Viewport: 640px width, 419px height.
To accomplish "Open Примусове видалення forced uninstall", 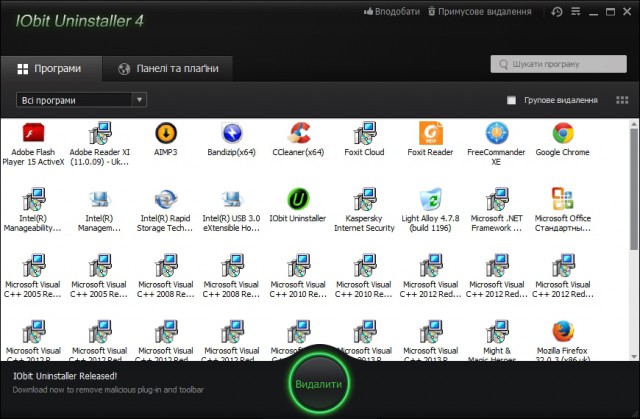I will (x=480, y=11).
